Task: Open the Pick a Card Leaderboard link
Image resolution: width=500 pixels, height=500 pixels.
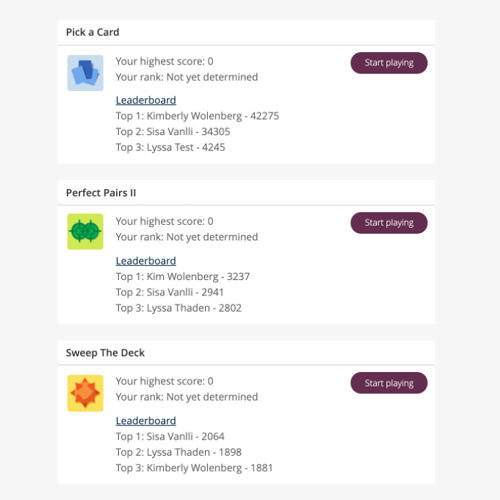Action: (x=146, y=100)
